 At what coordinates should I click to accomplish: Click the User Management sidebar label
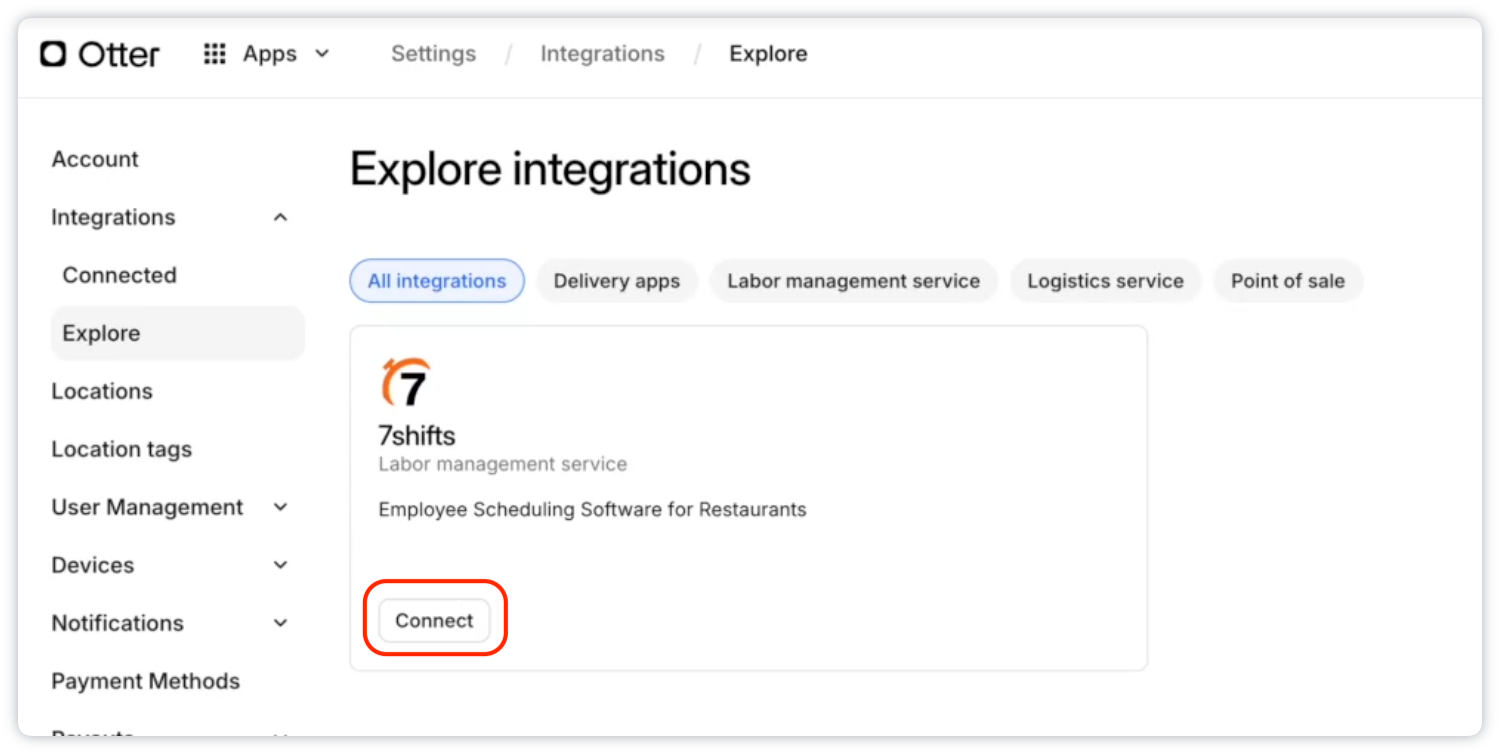(147, 508)
